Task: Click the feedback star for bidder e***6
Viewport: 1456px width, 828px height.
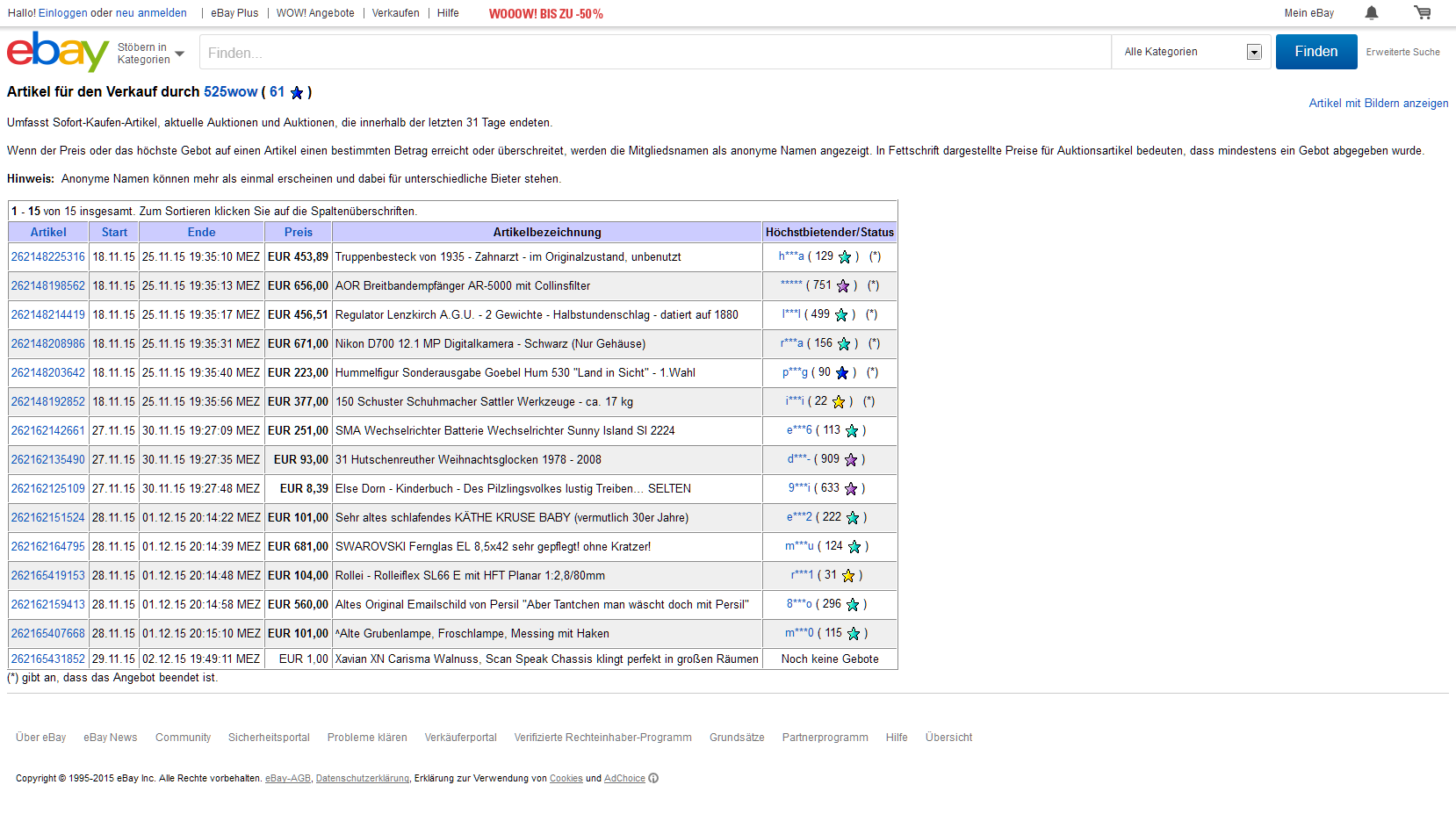Action: 852,431
